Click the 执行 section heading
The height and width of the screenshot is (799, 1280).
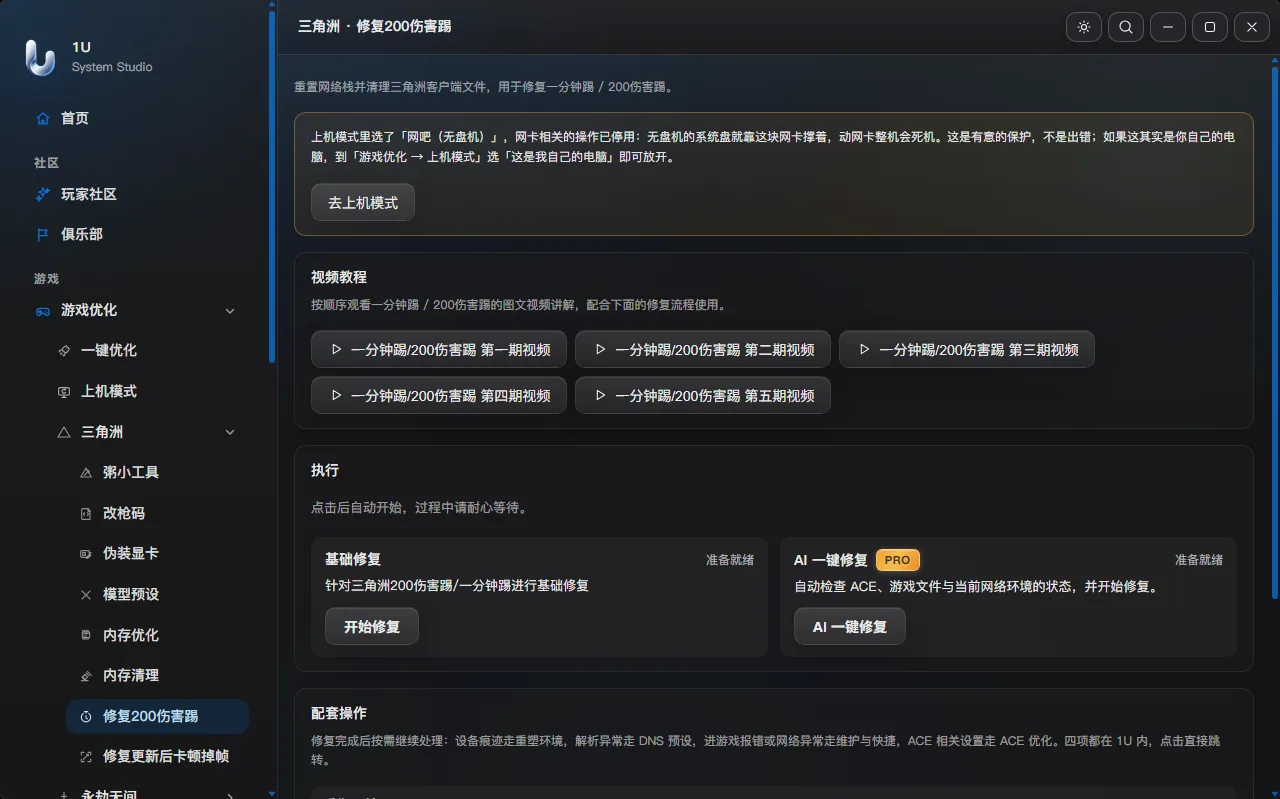coord(325,470)
